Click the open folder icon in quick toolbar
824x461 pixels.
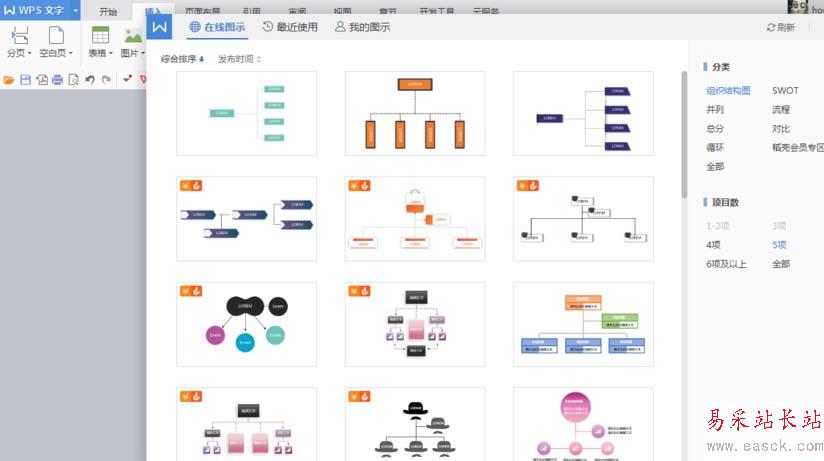tap(8, 80)
